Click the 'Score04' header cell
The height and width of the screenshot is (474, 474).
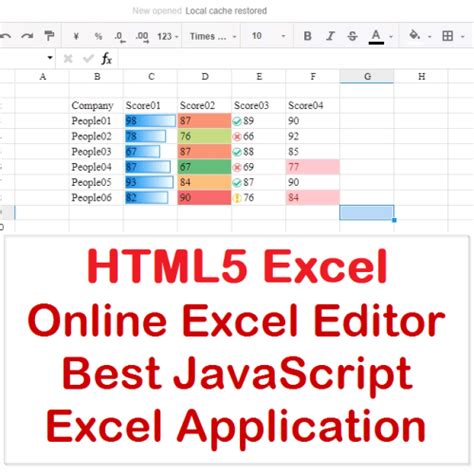[313, 106]
